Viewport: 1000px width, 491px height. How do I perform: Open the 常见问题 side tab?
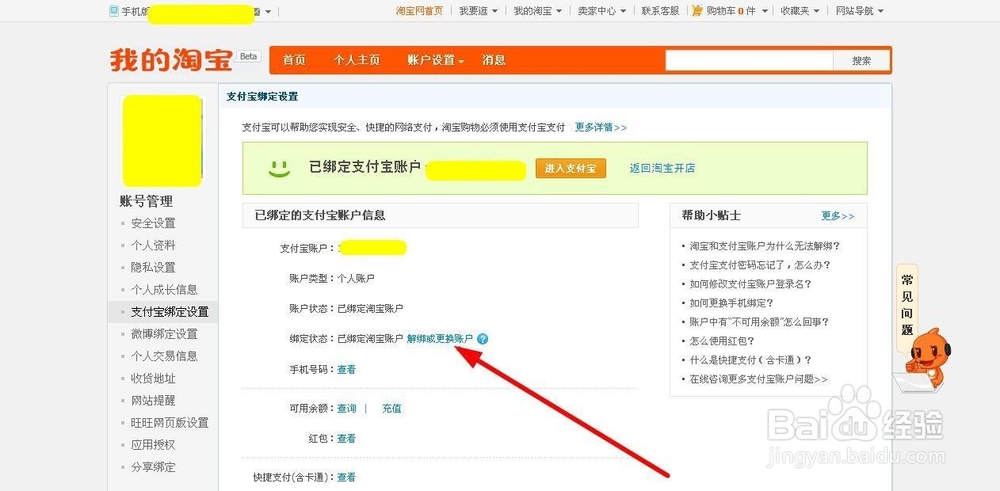907,305
